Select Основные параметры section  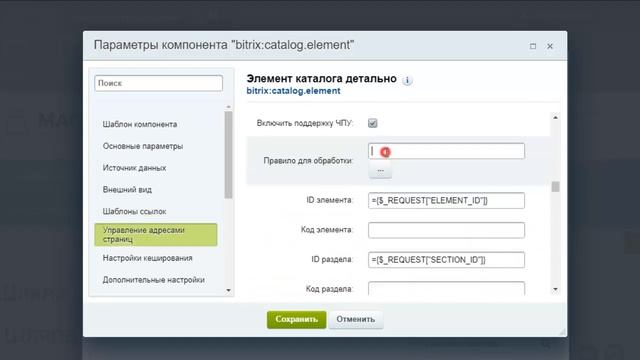coord(143,146)
